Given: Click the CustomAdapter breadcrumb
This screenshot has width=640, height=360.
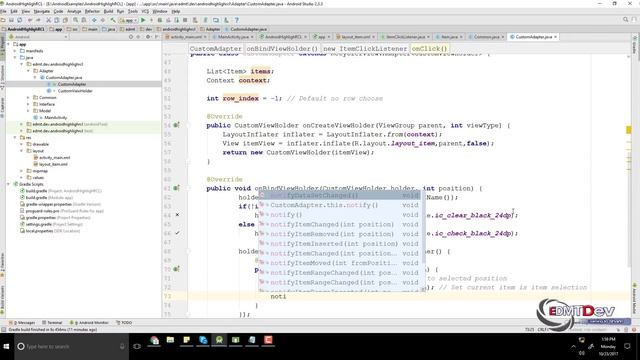Looking at the screenshot, I should click(x=216, y=49).
